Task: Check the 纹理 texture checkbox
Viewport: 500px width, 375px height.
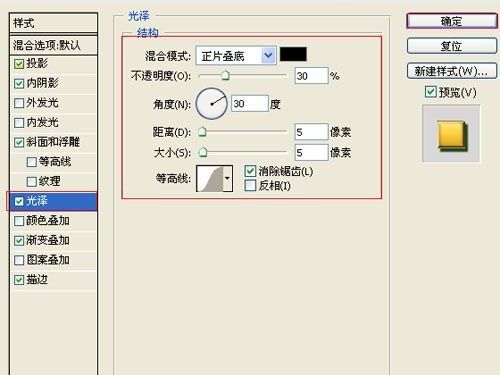Action: tap(31, 181)
